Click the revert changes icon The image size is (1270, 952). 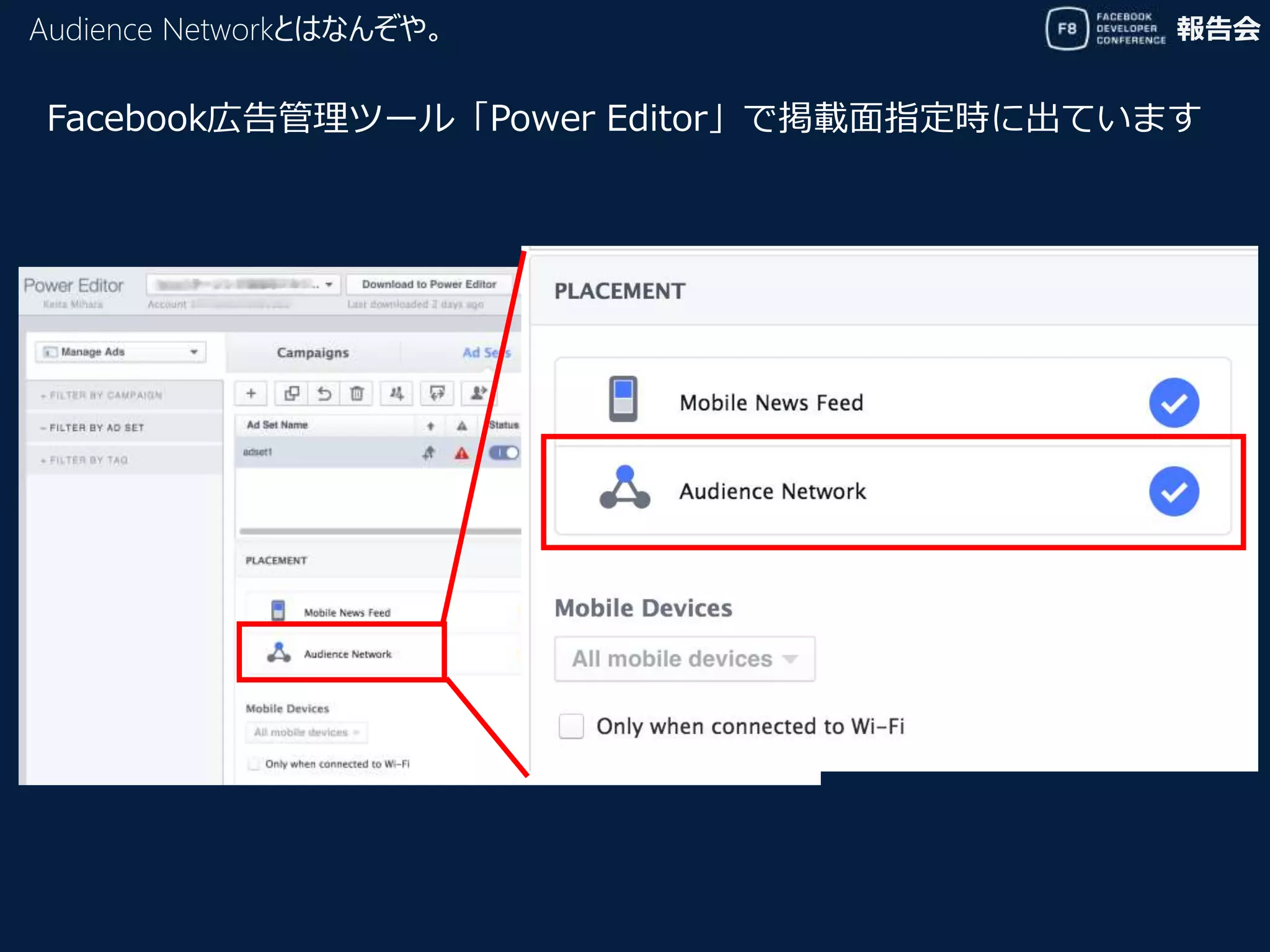pyautogui.click(x=324, y=394)
